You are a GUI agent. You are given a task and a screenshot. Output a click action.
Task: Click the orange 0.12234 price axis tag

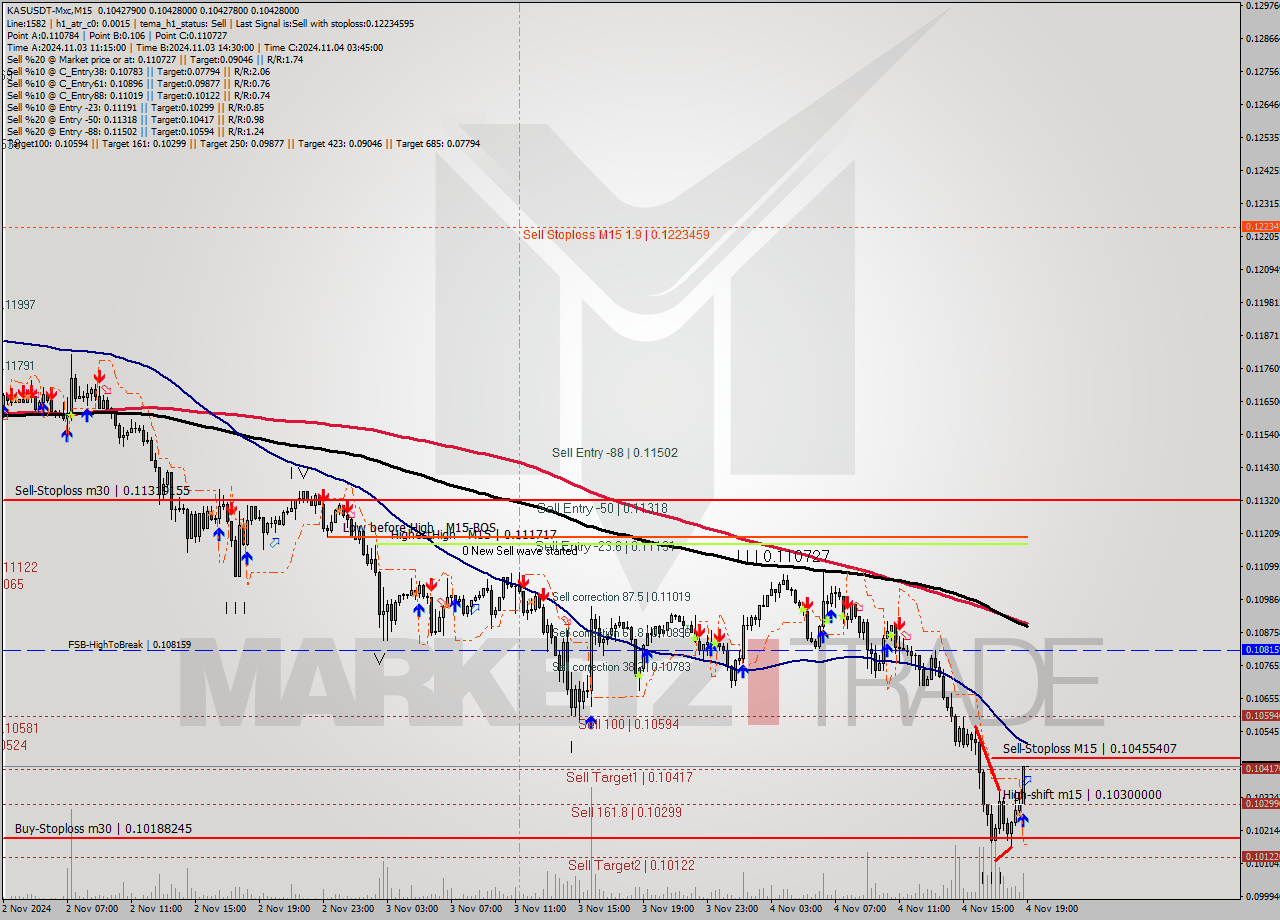pyautogui.click(x=1260, y=227)
